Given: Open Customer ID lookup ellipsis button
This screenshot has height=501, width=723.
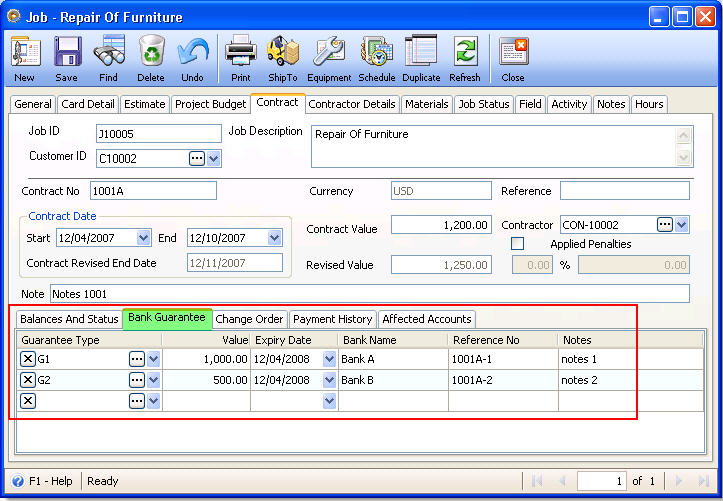Looking at the screenshot, I should click(197, 159).
